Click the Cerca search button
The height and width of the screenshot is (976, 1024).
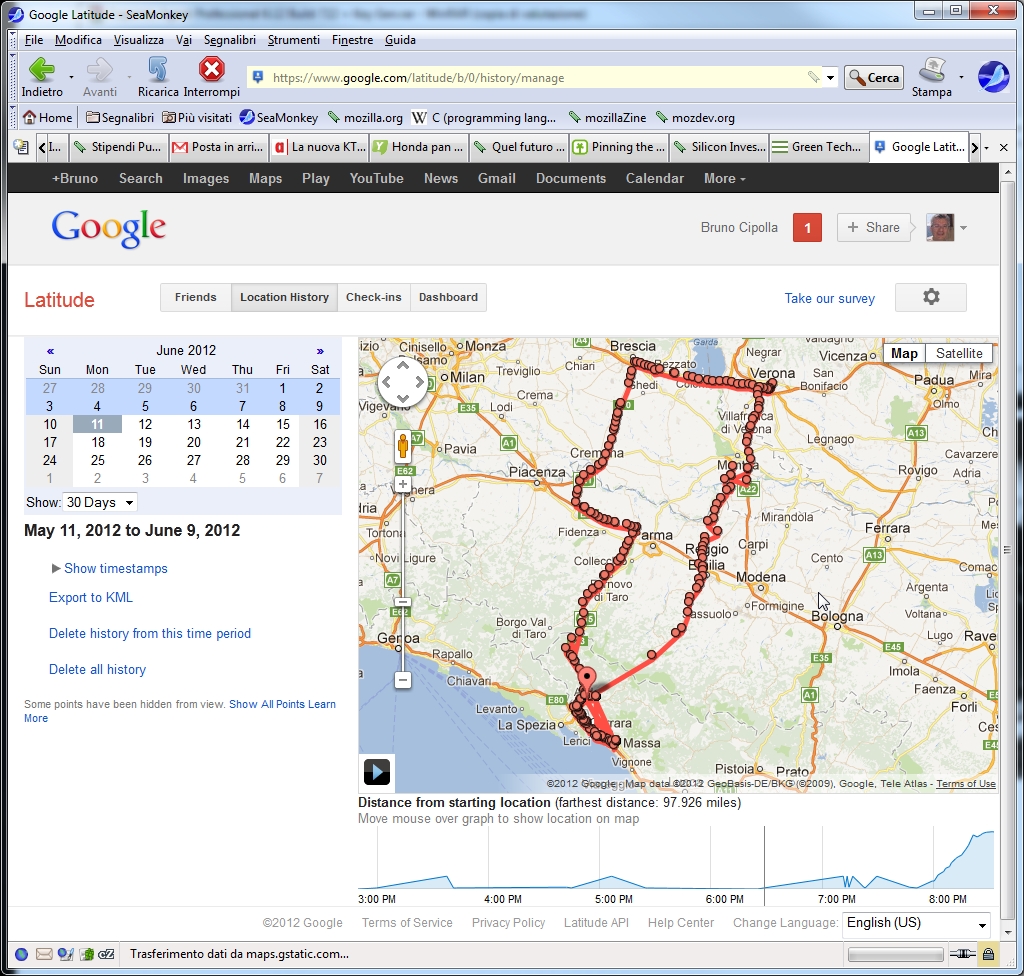tap(874, 78)
